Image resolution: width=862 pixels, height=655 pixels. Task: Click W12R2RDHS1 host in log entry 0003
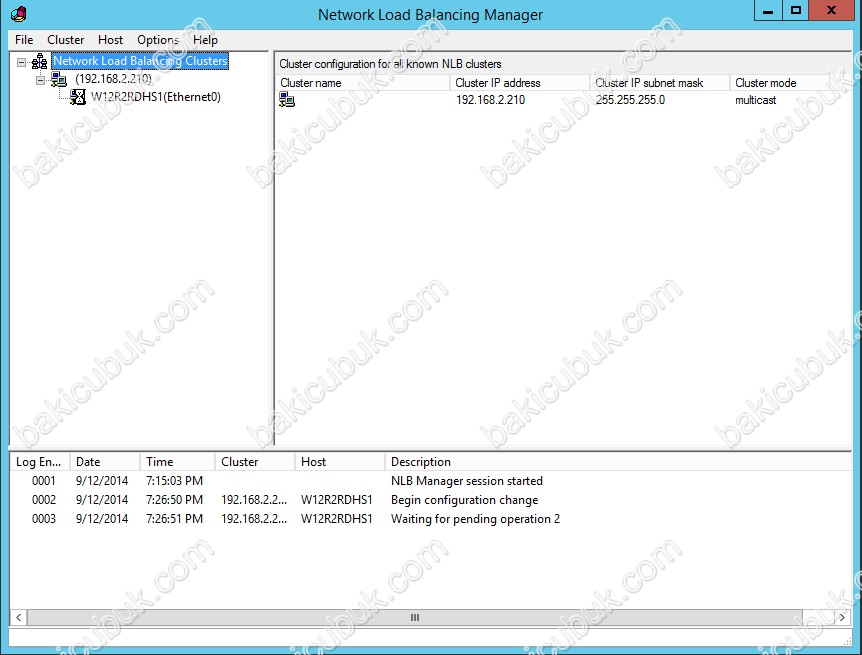coord(336,519)
